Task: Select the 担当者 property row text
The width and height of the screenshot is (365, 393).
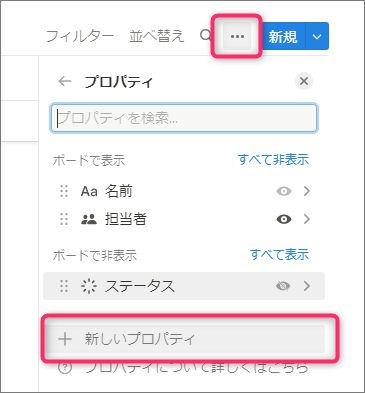Action: (x=126, y=219)
